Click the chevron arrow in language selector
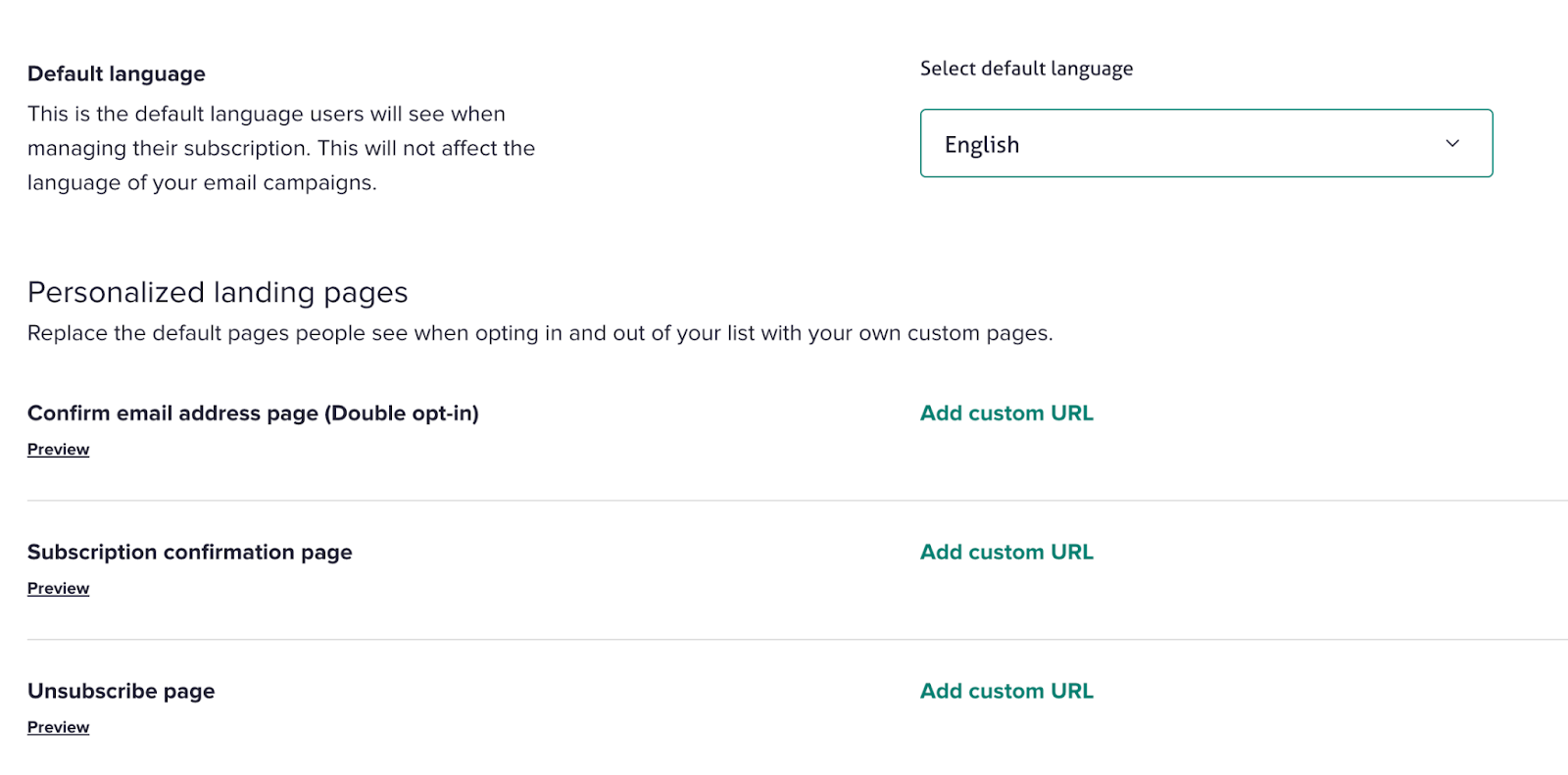Image resolution: width=1568 pixels, height=775 pixels. pyautogui.click(x=1452, y=143)
